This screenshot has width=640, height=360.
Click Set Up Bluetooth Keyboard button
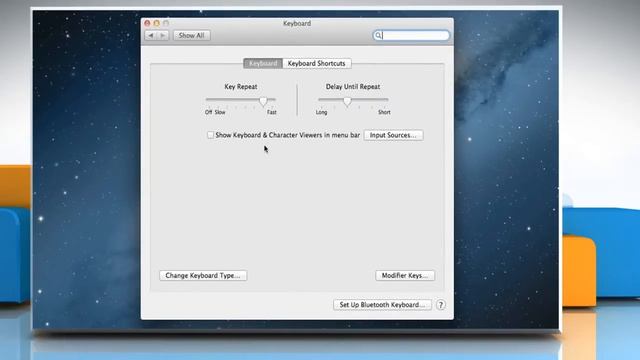point(382,305)
